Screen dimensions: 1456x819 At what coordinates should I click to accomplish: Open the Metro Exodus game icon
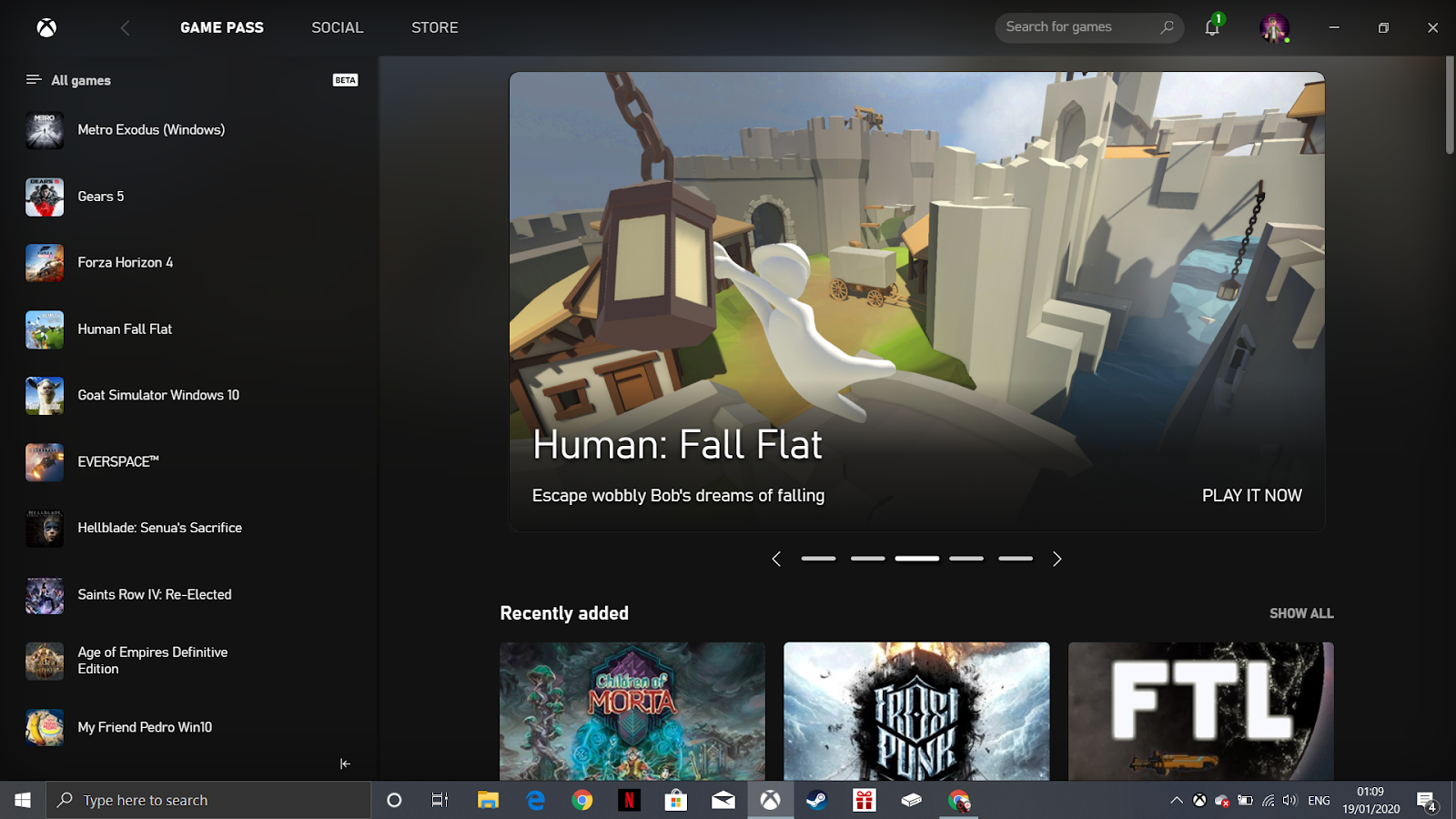pos(45,130)
